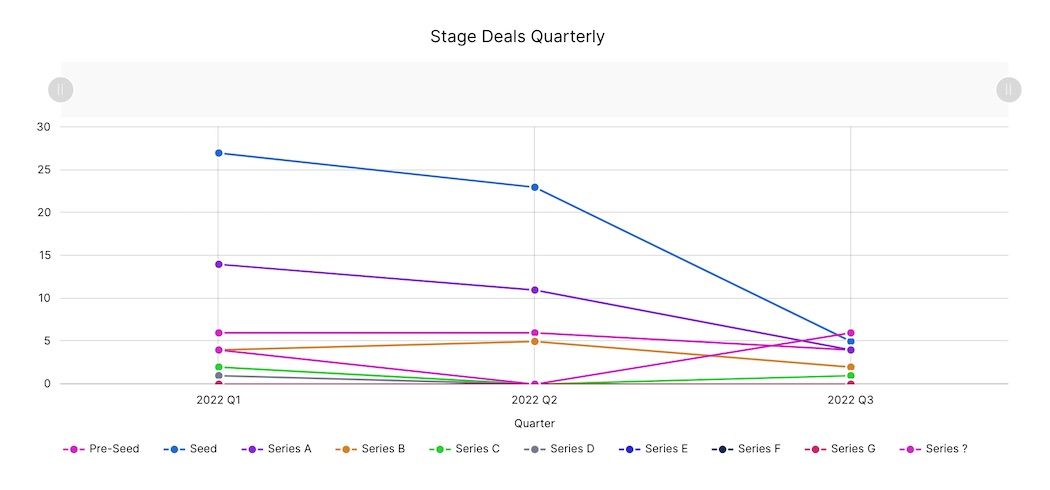Toggle Series D legend entry
The height and width of the screenshot is (490, 1050).
tap(560, 449)
